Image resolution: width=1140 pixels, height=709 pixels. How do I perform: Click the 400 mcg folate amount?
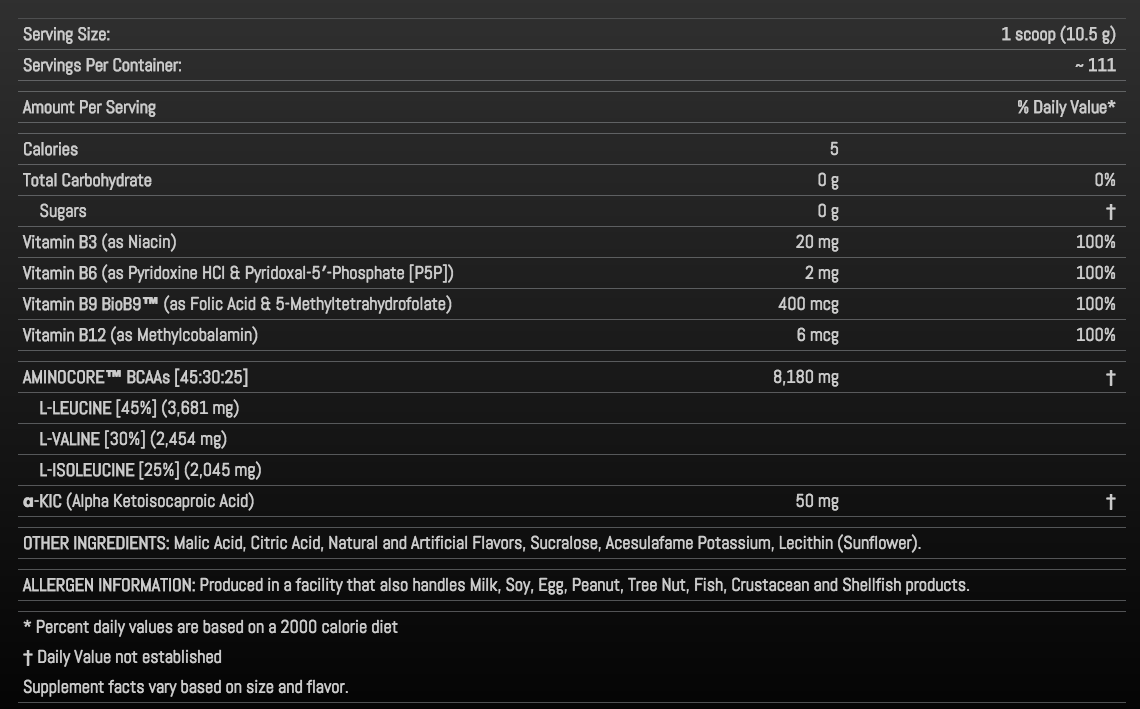point(808,304)
